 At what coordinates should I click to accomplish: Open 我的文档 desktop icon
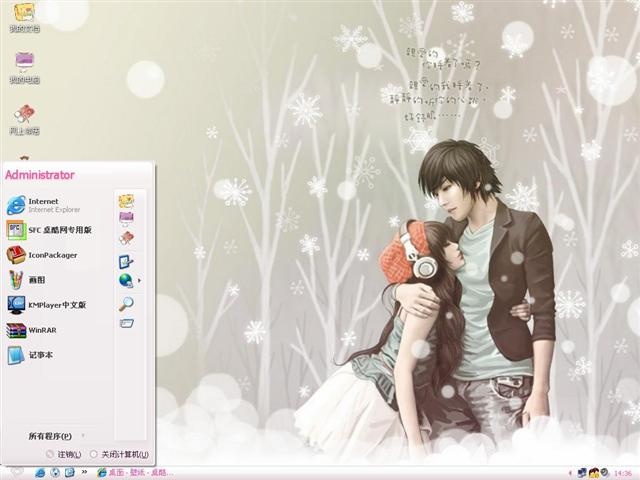coord(24,17)
